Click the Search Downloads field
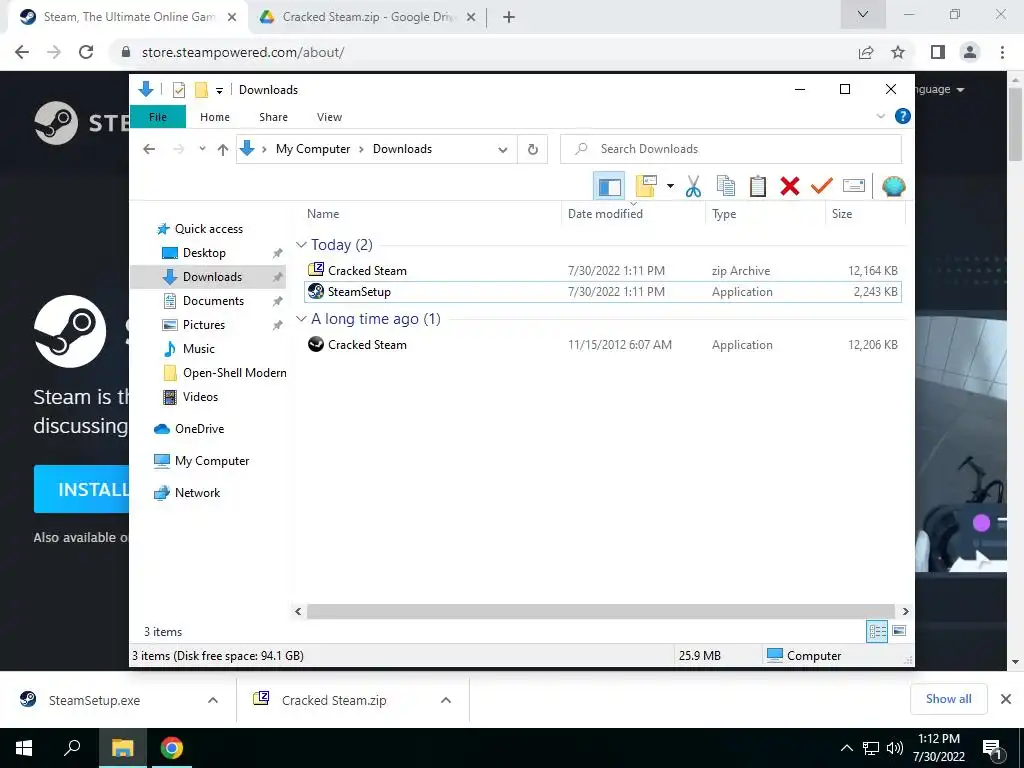The height and width of the screenshot is (768, 1024). tap(731, 149)
